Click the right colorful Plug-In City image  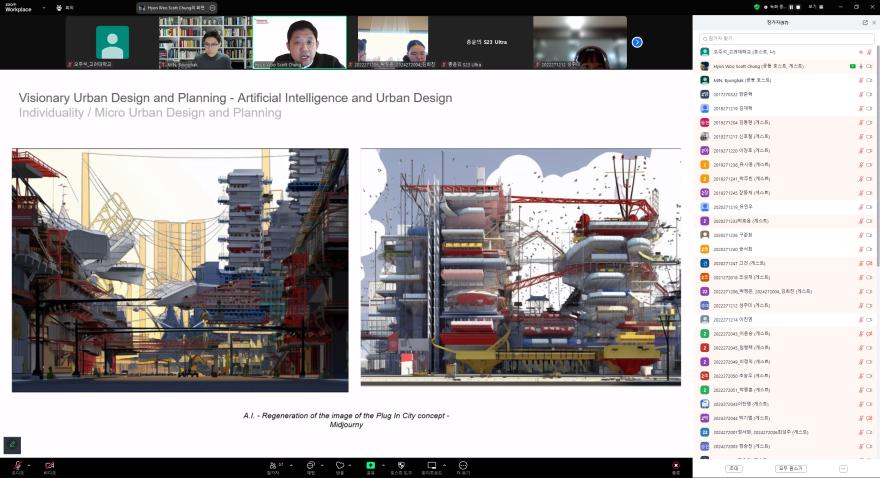[521, 267]
